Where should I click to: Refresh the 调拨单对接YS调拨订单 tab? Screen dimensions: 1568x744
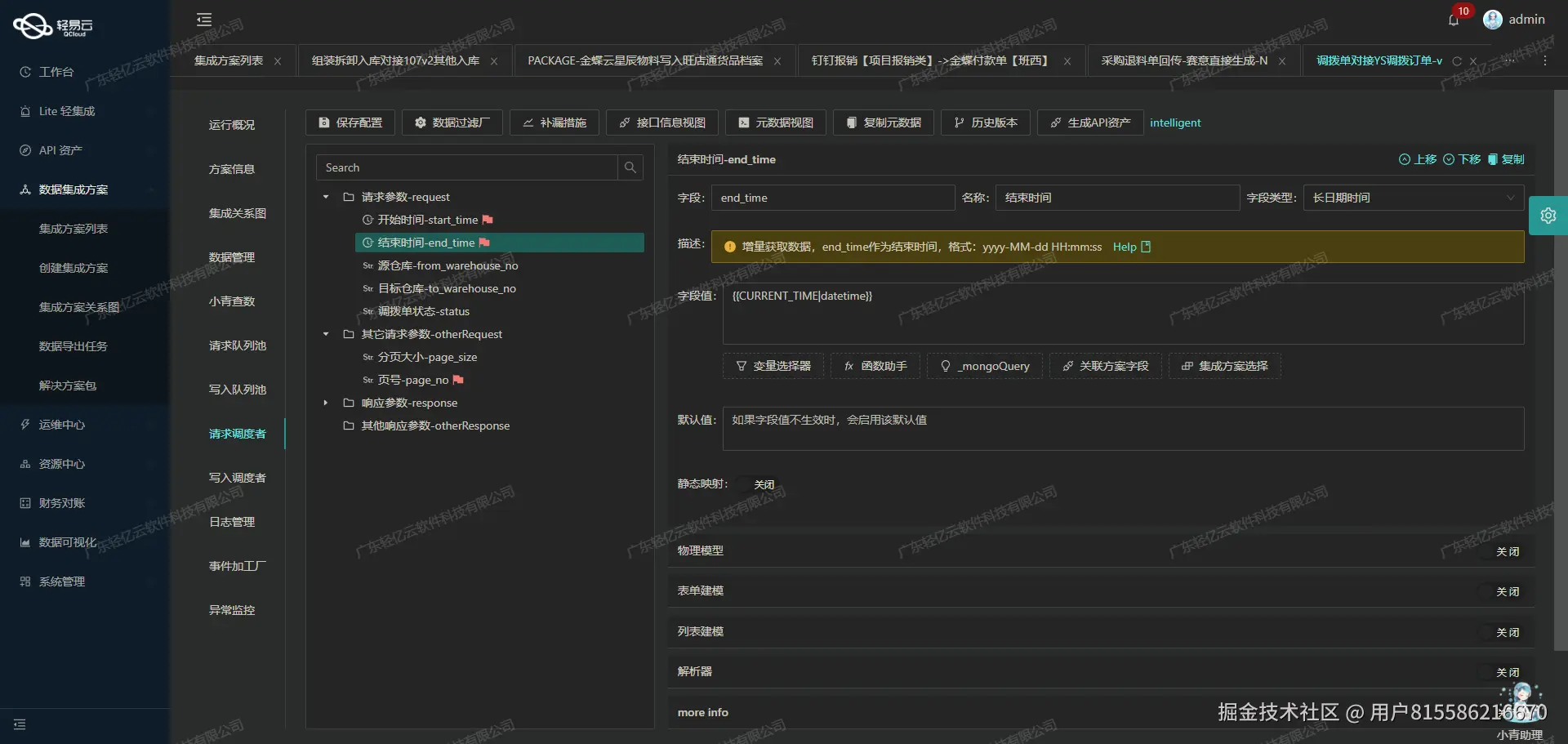[1457, 61]
